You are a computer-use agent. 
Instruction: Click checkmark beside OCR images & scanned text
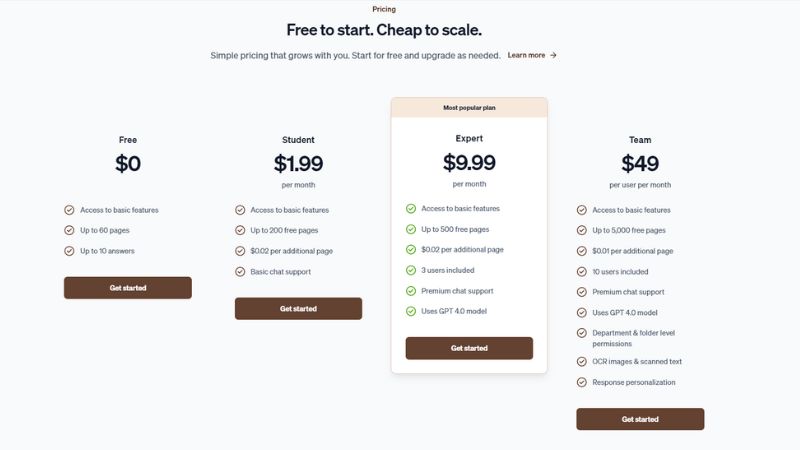click(x=582, y=361)
